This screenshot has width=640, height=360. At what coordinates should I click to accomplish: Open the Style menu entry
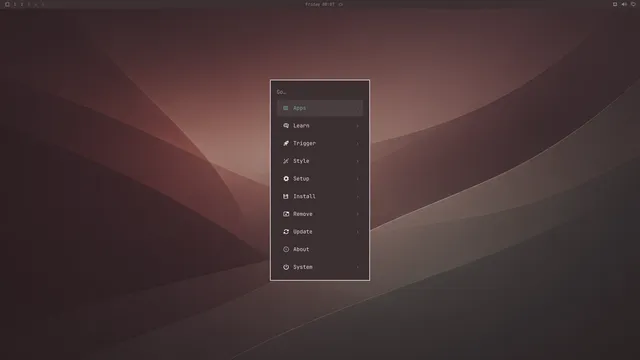(320, 161)
